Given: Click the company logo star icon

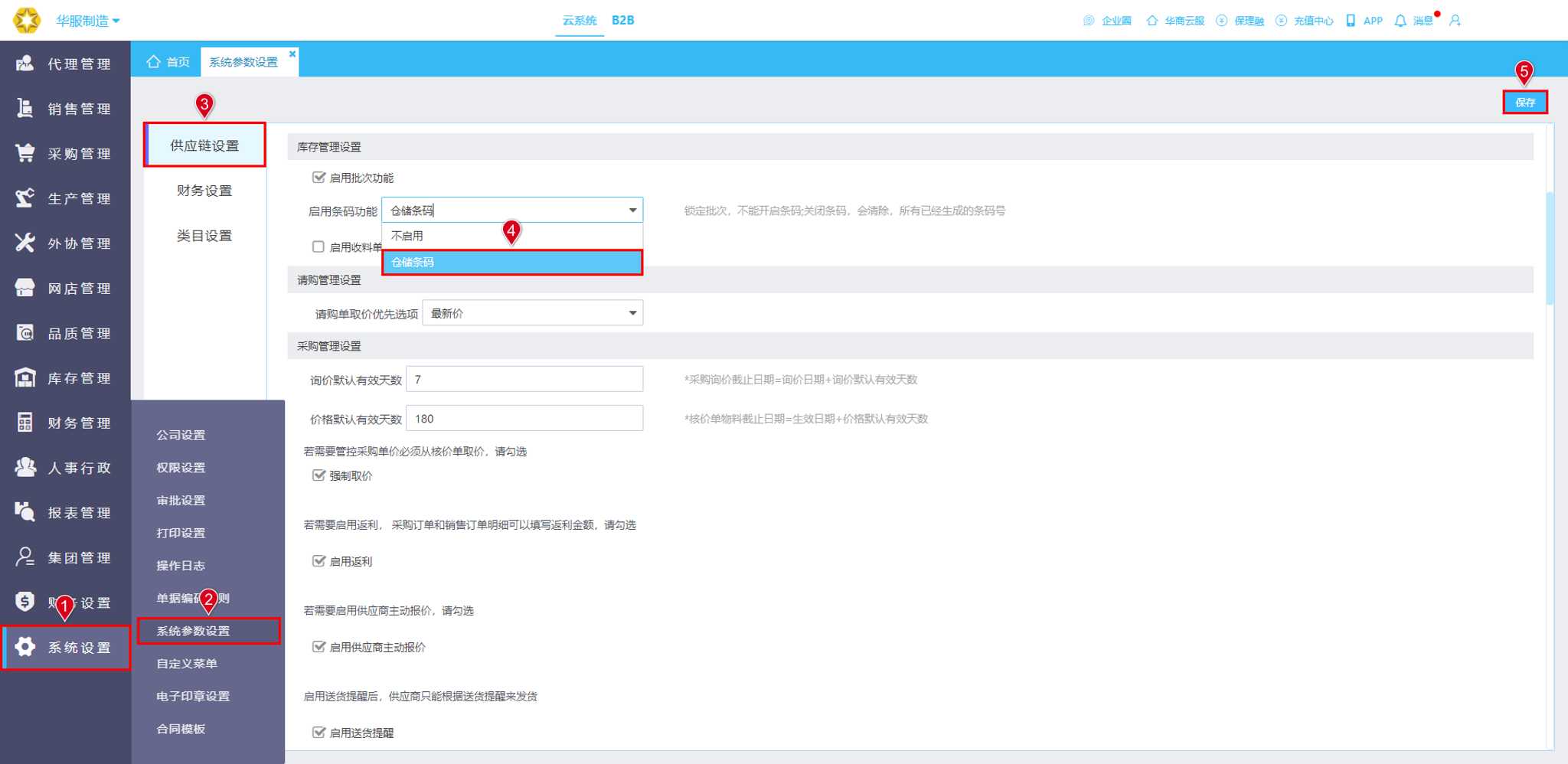Looking at the screenshot, I should pos(27,20).
